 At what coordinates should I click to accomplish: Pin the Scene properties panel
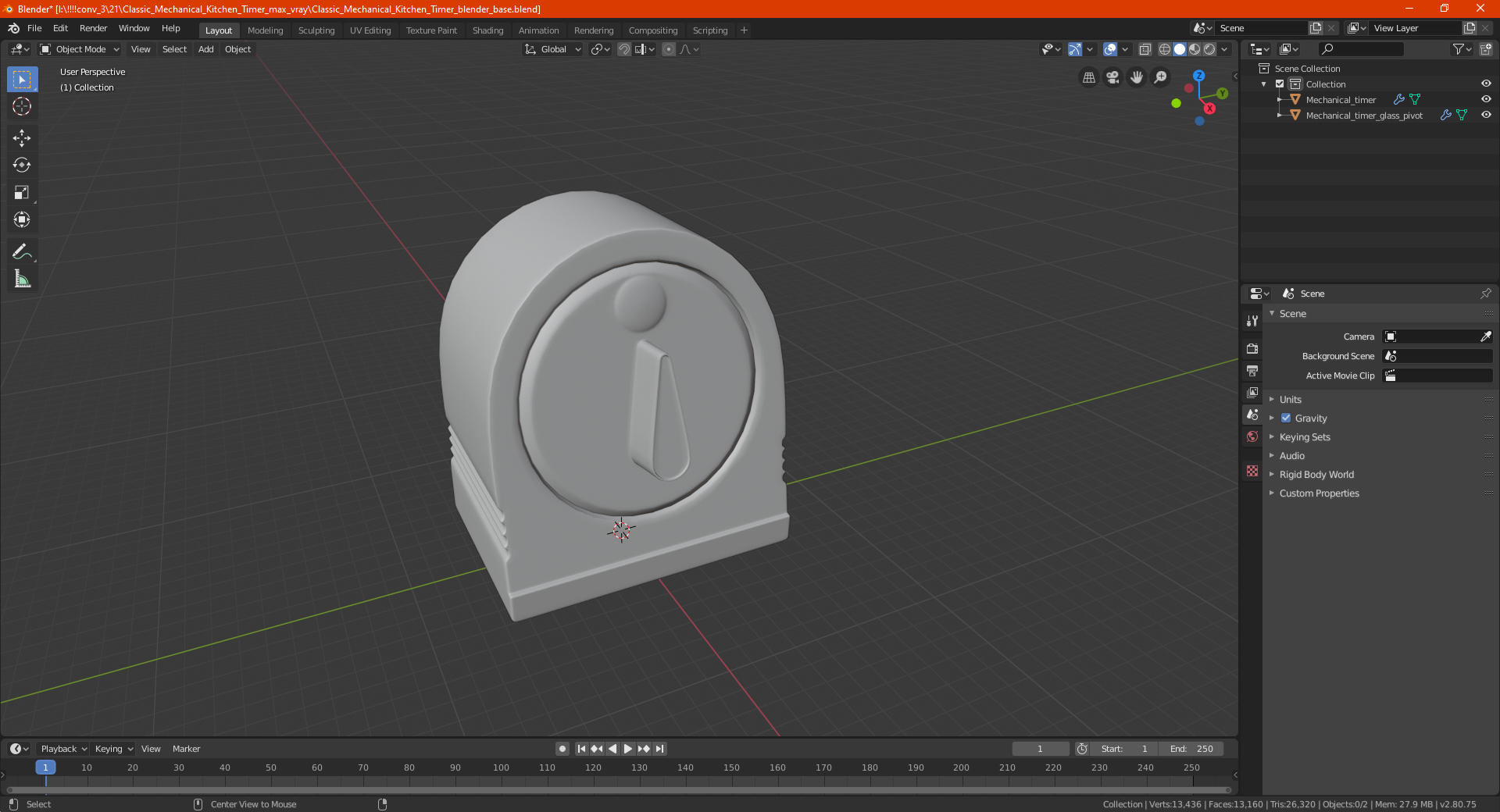coord(1485,294)
